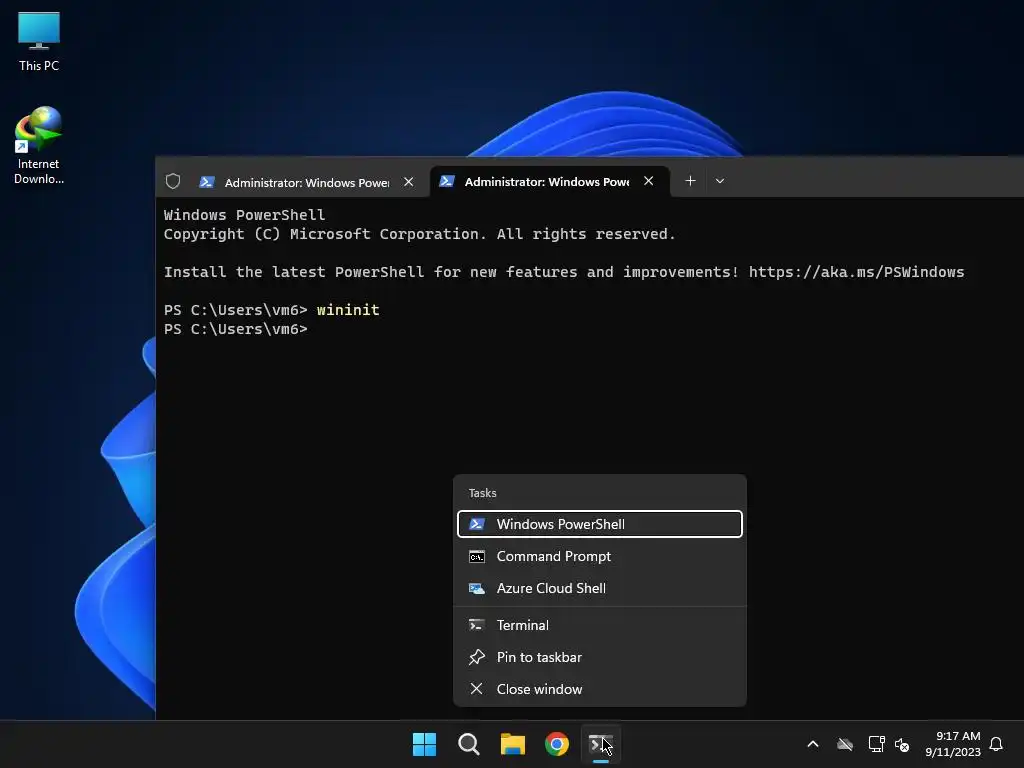Open the notifications bell icon
This screenshot has width=1024, height=768.
(x=997, y=744)
